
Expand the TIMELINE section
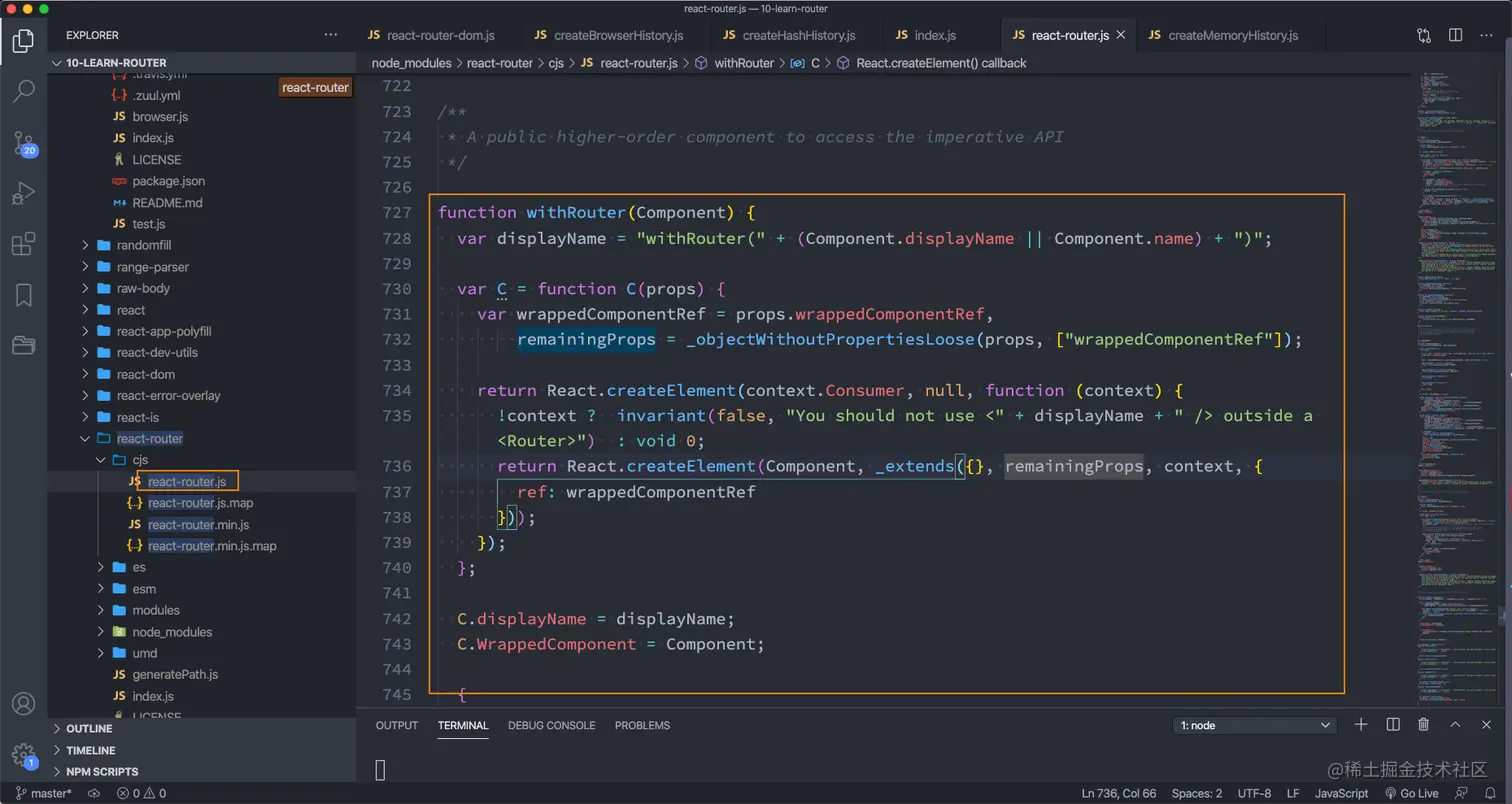pyautogui.click(x=201, y=750)
